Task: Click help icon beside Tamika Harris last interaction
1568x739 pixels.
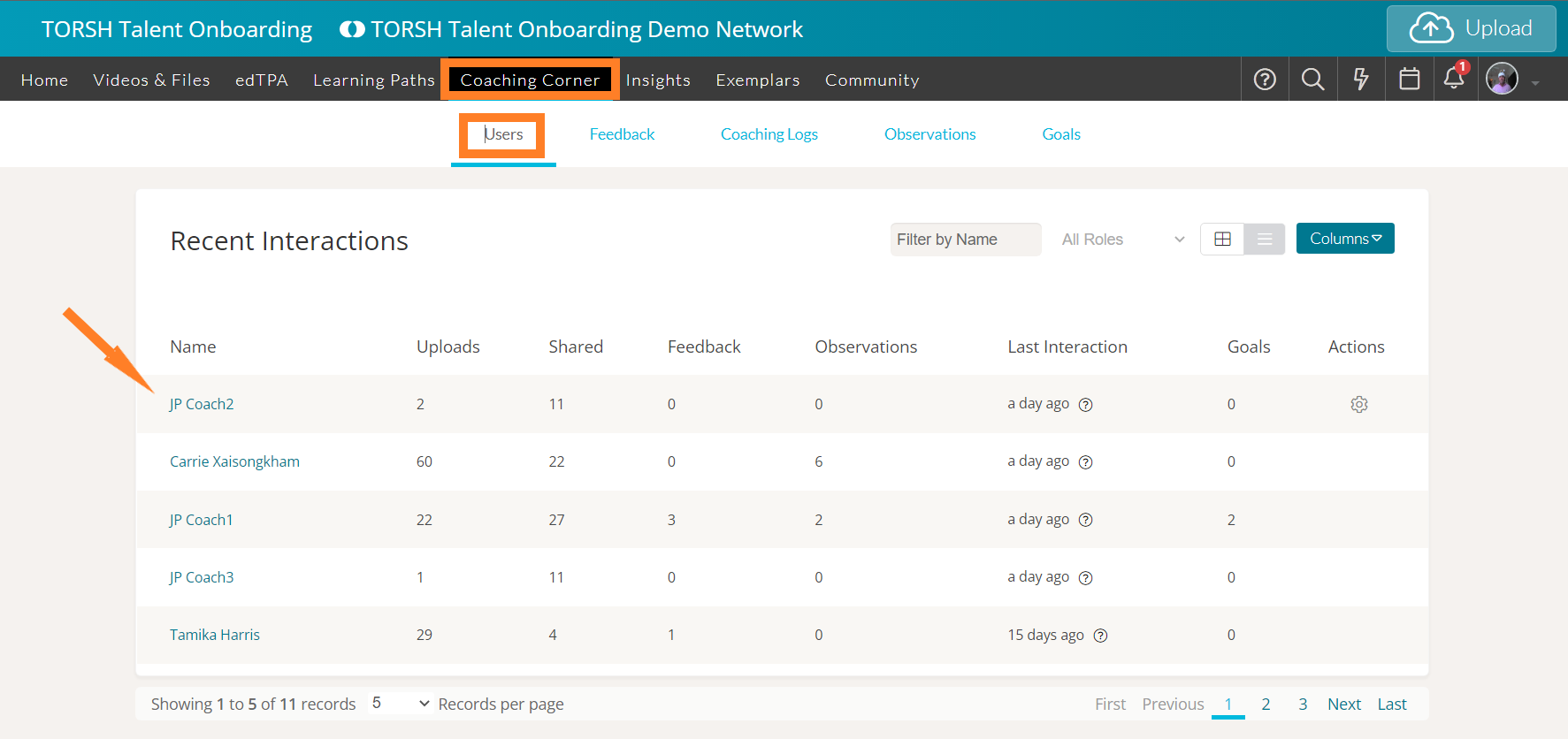Action: click(1100, 636)
